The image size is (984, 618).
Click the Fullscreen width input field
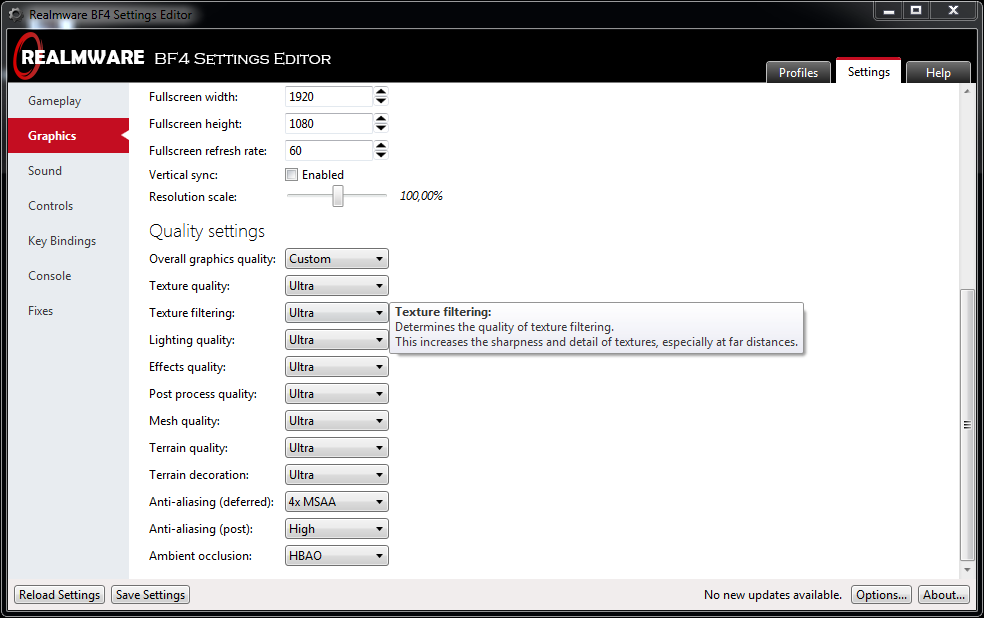pyautogui.click(x=329, y=97)
